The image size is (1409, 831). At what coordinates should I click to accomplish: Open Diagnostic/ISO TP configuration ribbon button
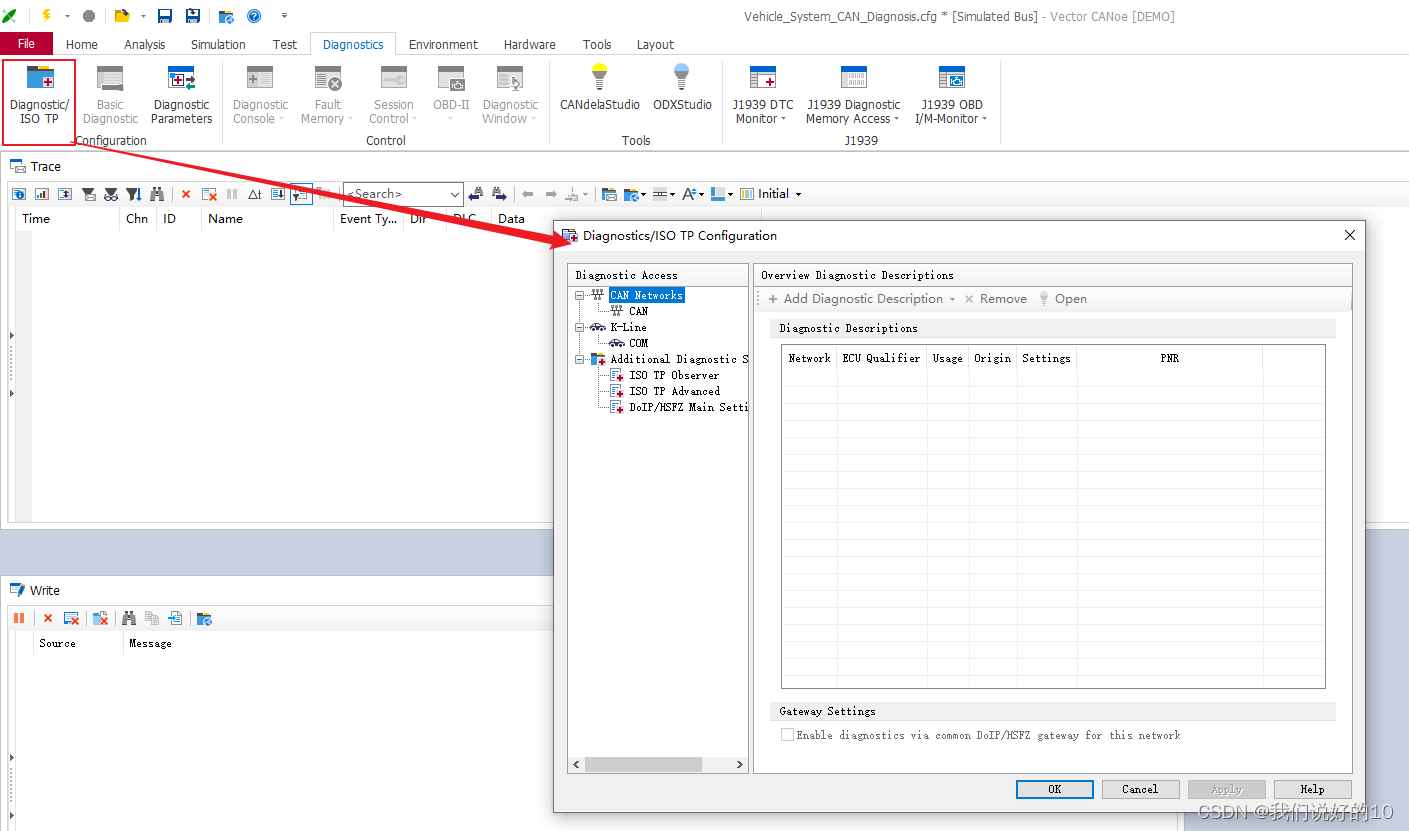click(x=40, y=98)
